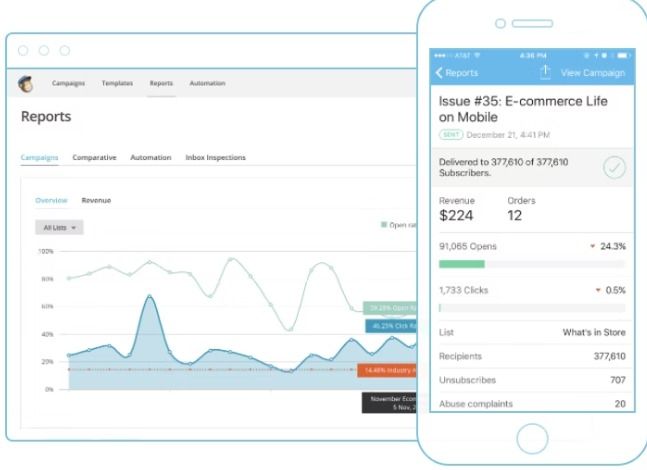Image resolution: width=647 pixels, height=470 pixels.
Task: Tap the share icon in phone header
Action: point(545,72)
